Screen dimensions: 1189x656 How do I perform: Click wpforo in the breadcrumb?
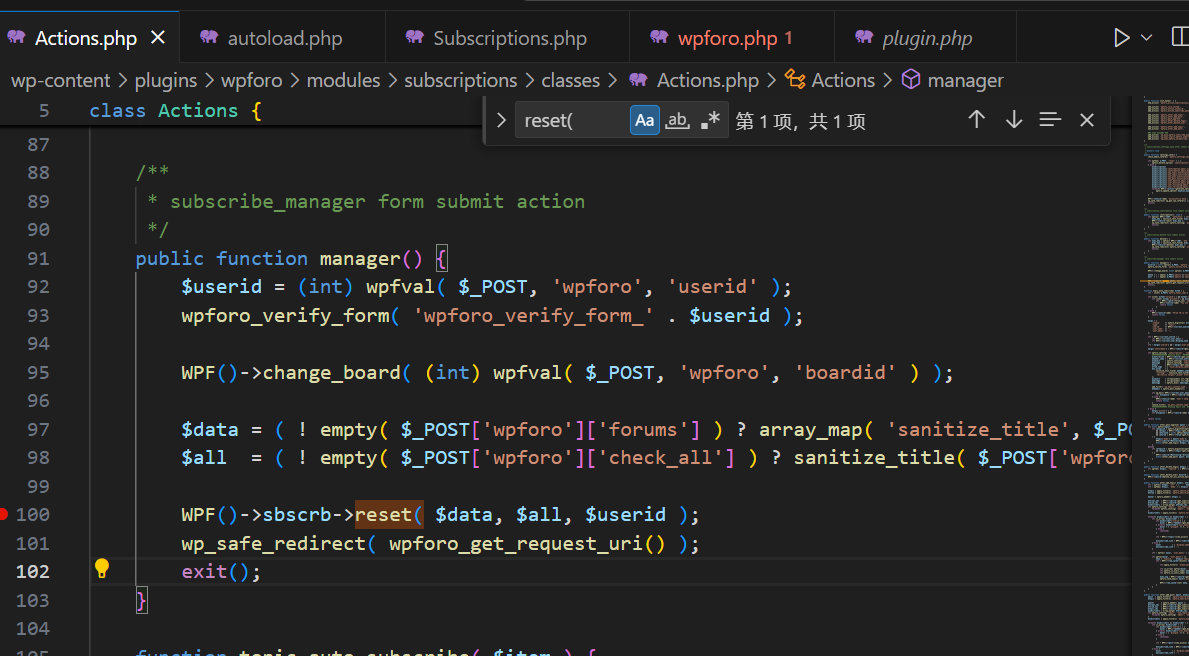tap(252, 80)
